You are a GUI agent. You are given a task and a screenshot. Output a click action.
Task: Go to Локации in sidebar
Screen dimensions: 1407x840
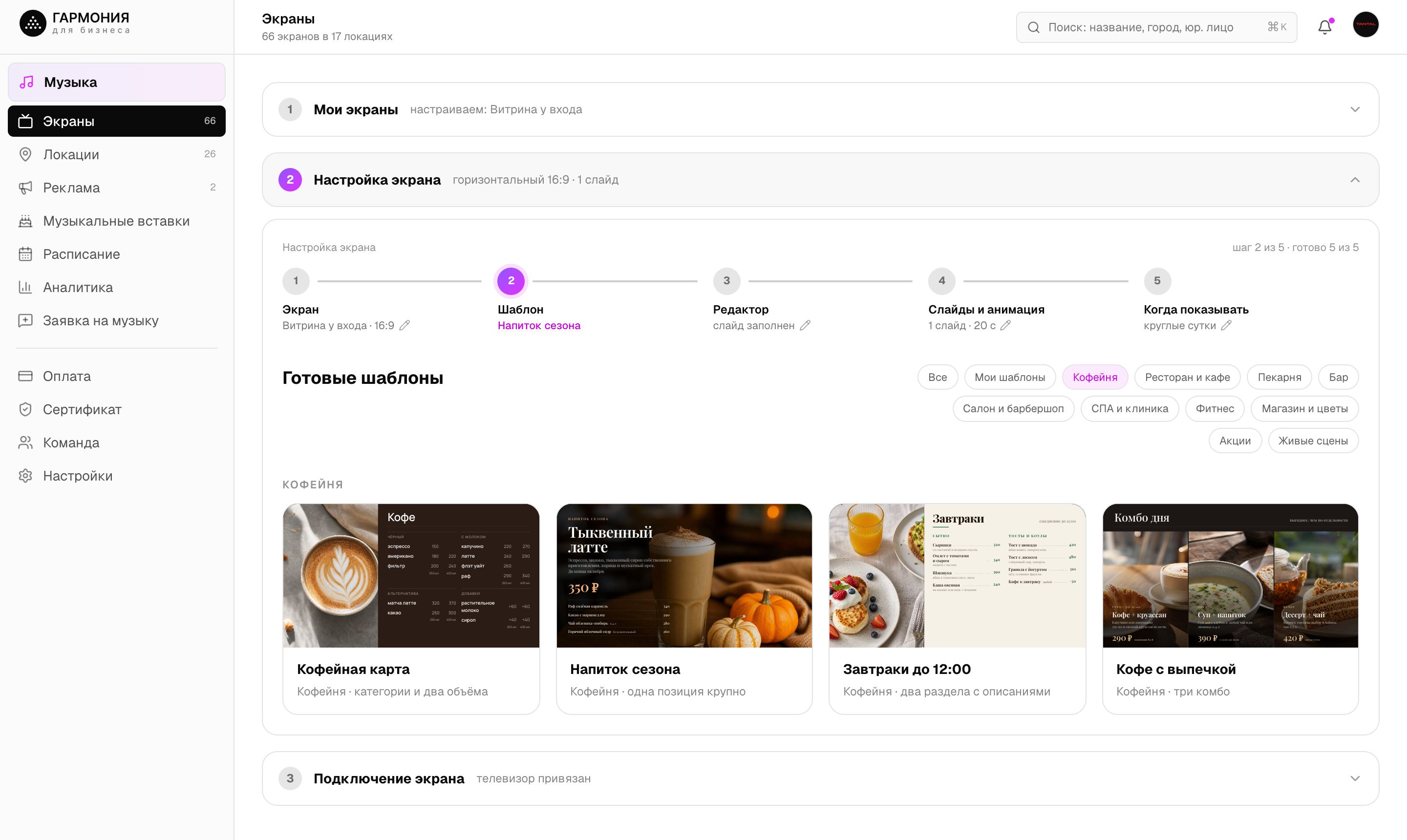click(x=117, y=154)
